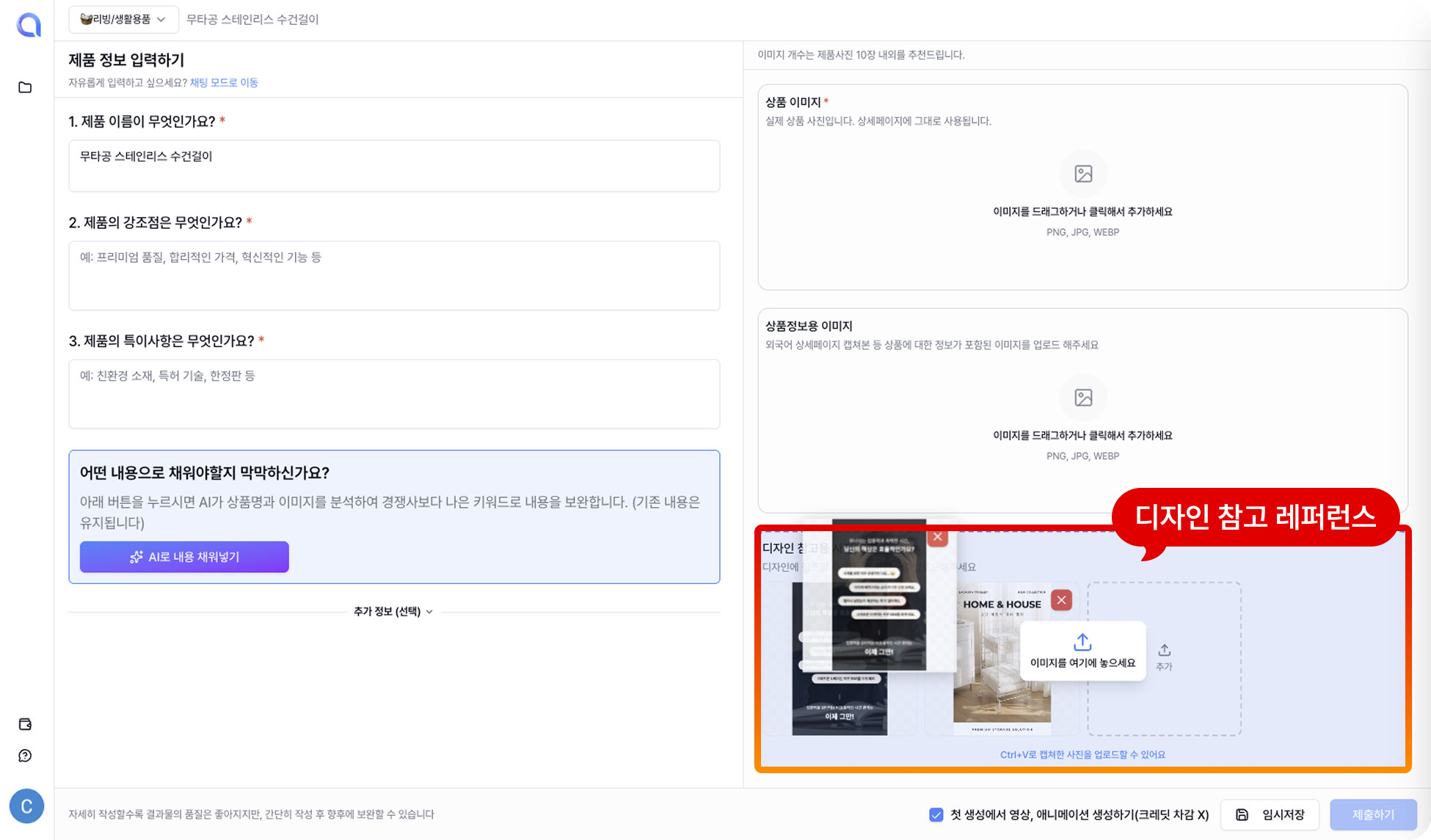
Task: Open the wallet icon in the sidebar
Action: [25, 724]
